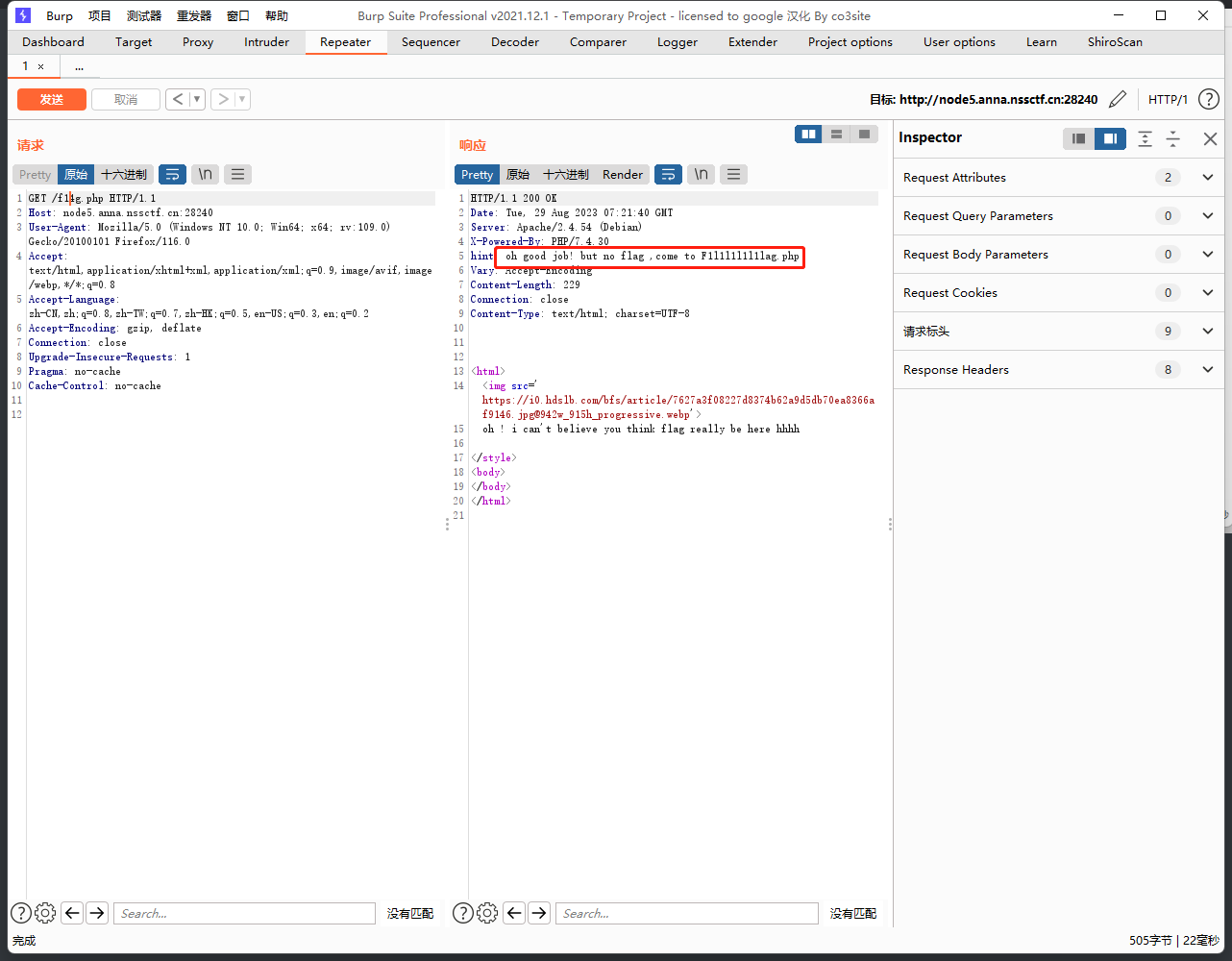Open the history-back dropdown arrow
Image resolution: width=1232 pixels, height=961 pixels.
coord(197,99)
